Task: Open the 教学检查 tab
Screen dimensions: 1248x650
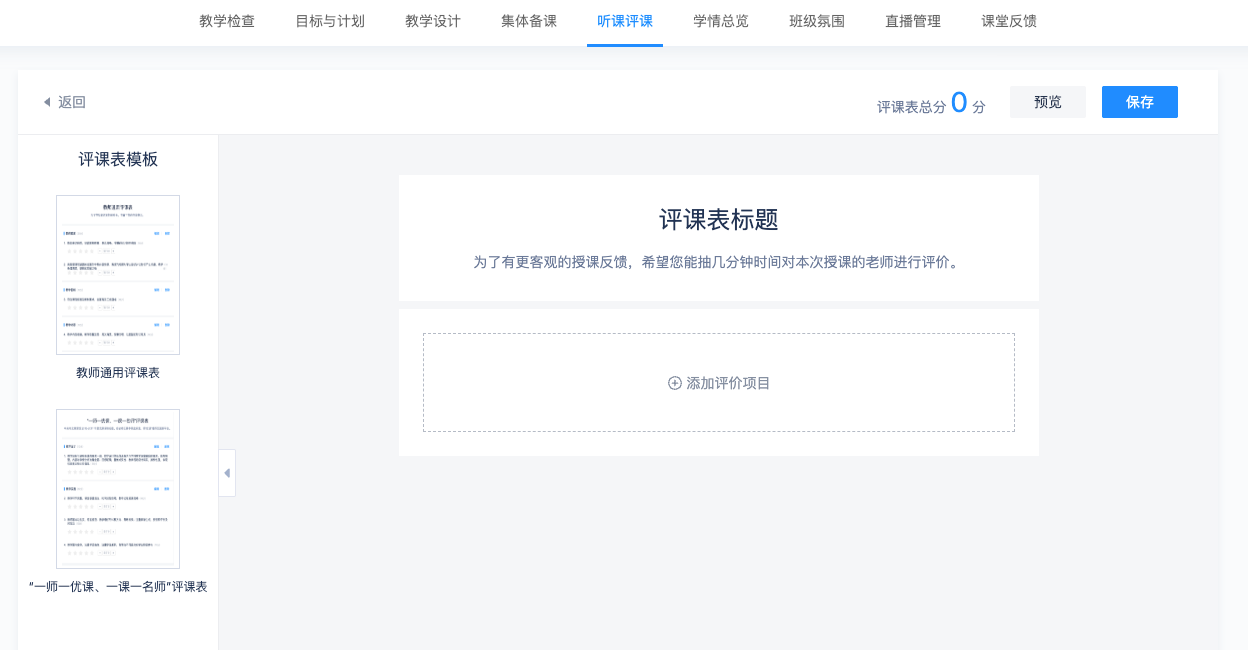Action: pyautogui.click(x=227, y=21)
